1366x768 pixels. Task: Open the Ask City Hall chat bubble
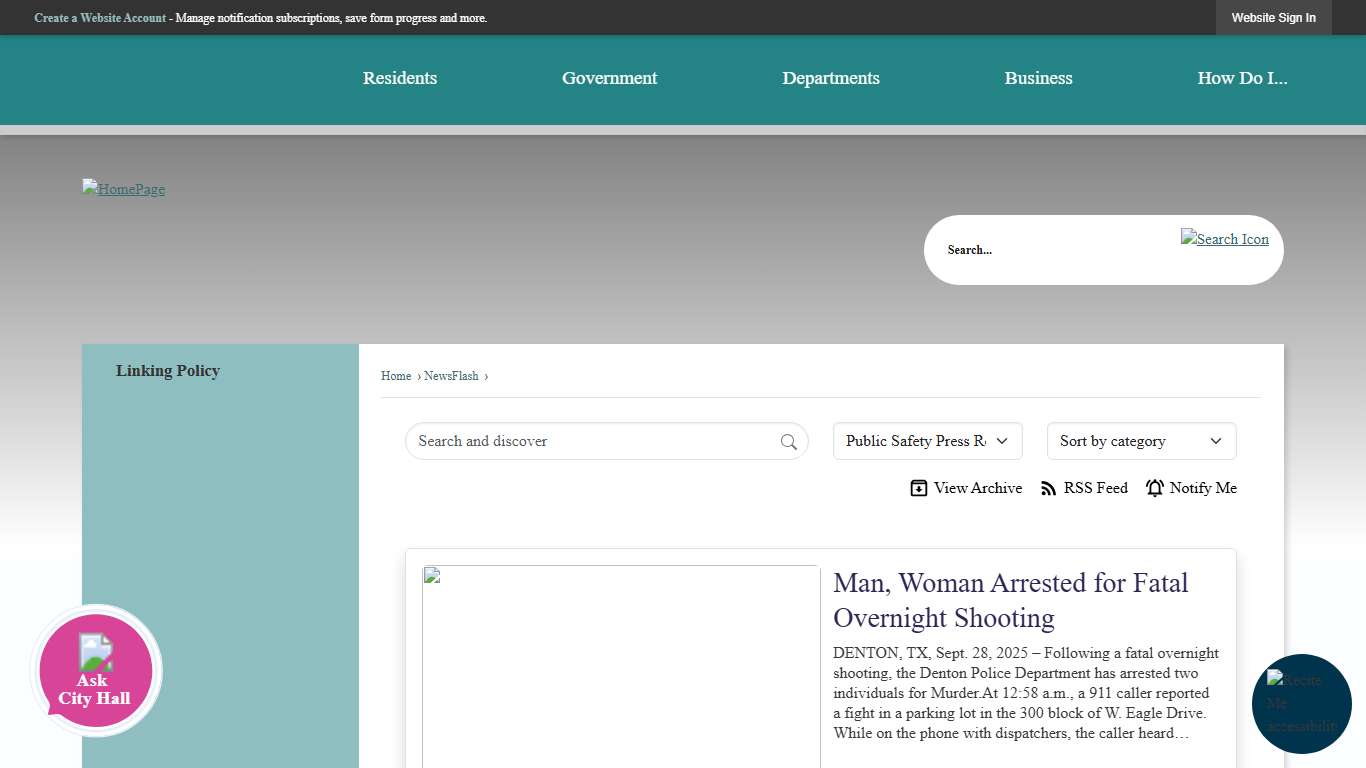(95, 670)
